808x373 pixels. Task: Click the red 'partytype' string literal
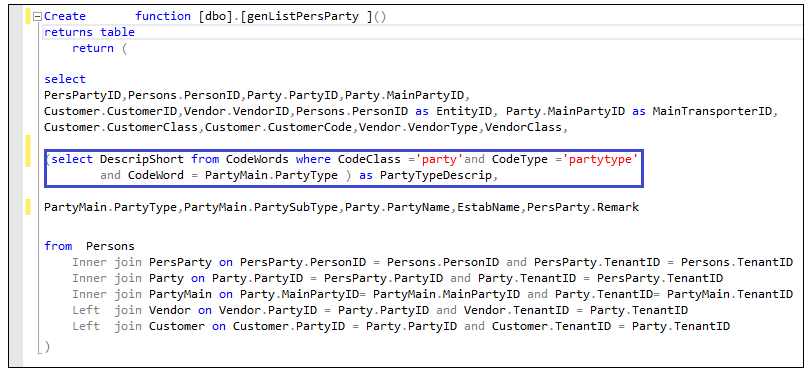(x=601, y=160)
